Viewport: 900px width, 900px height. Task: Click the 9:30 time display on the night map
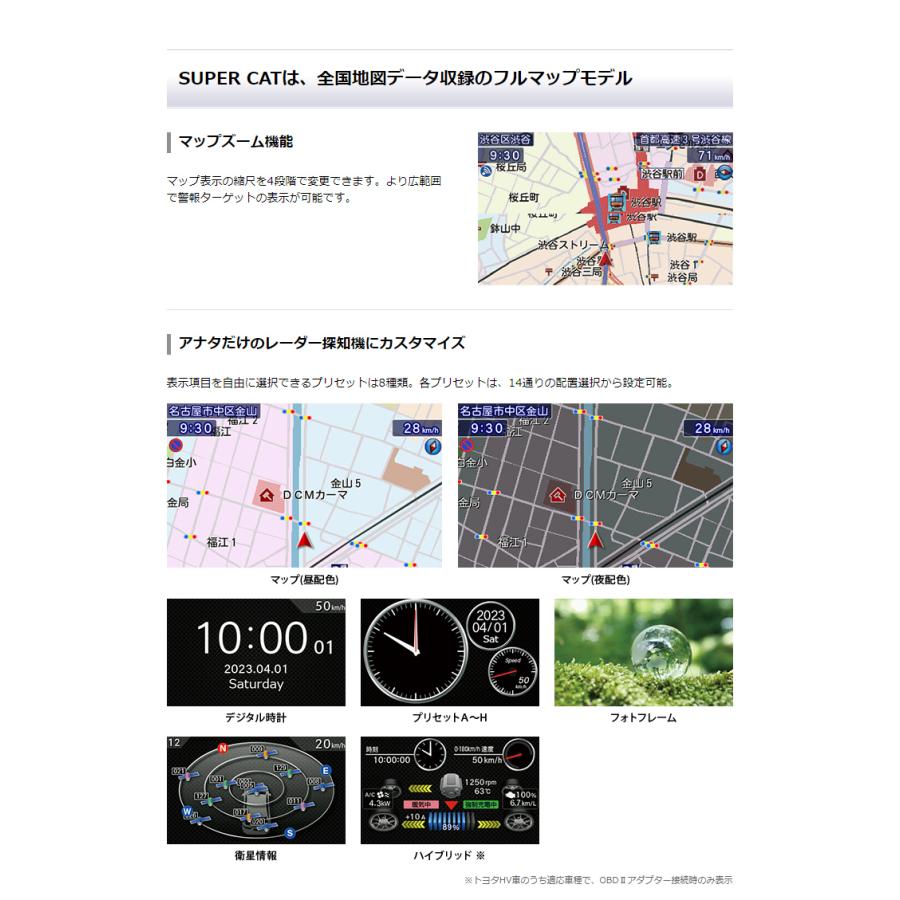pyautogui.click(x=486, y=427)
